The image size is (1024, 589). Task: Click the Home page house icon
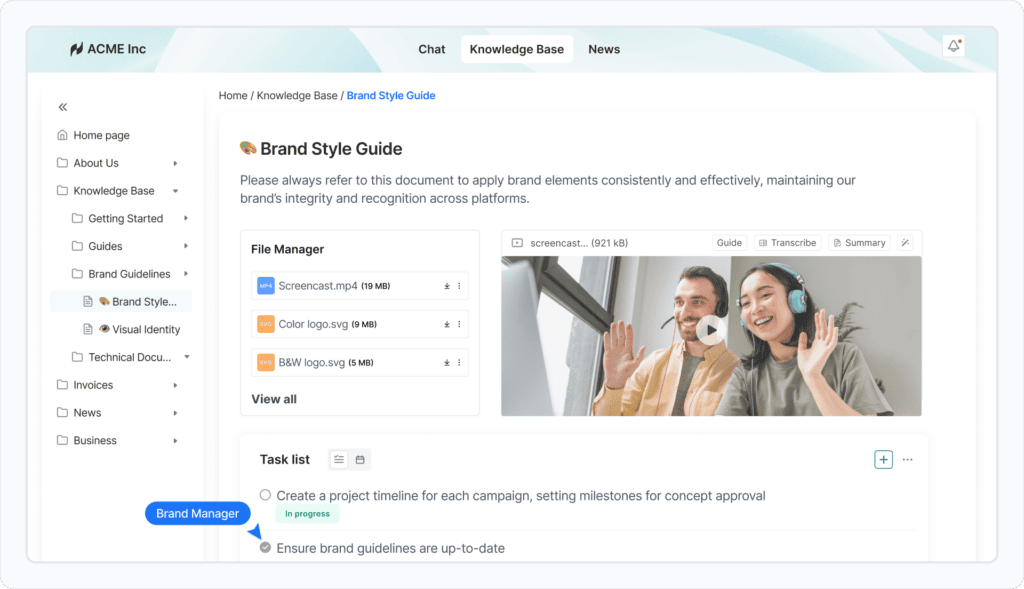[62, 135]
